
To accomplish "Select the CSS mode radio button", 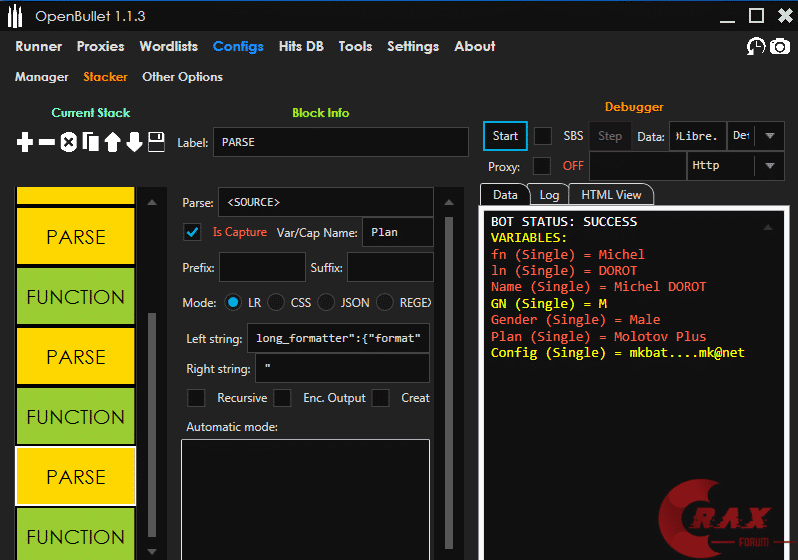I will point(275,302).
